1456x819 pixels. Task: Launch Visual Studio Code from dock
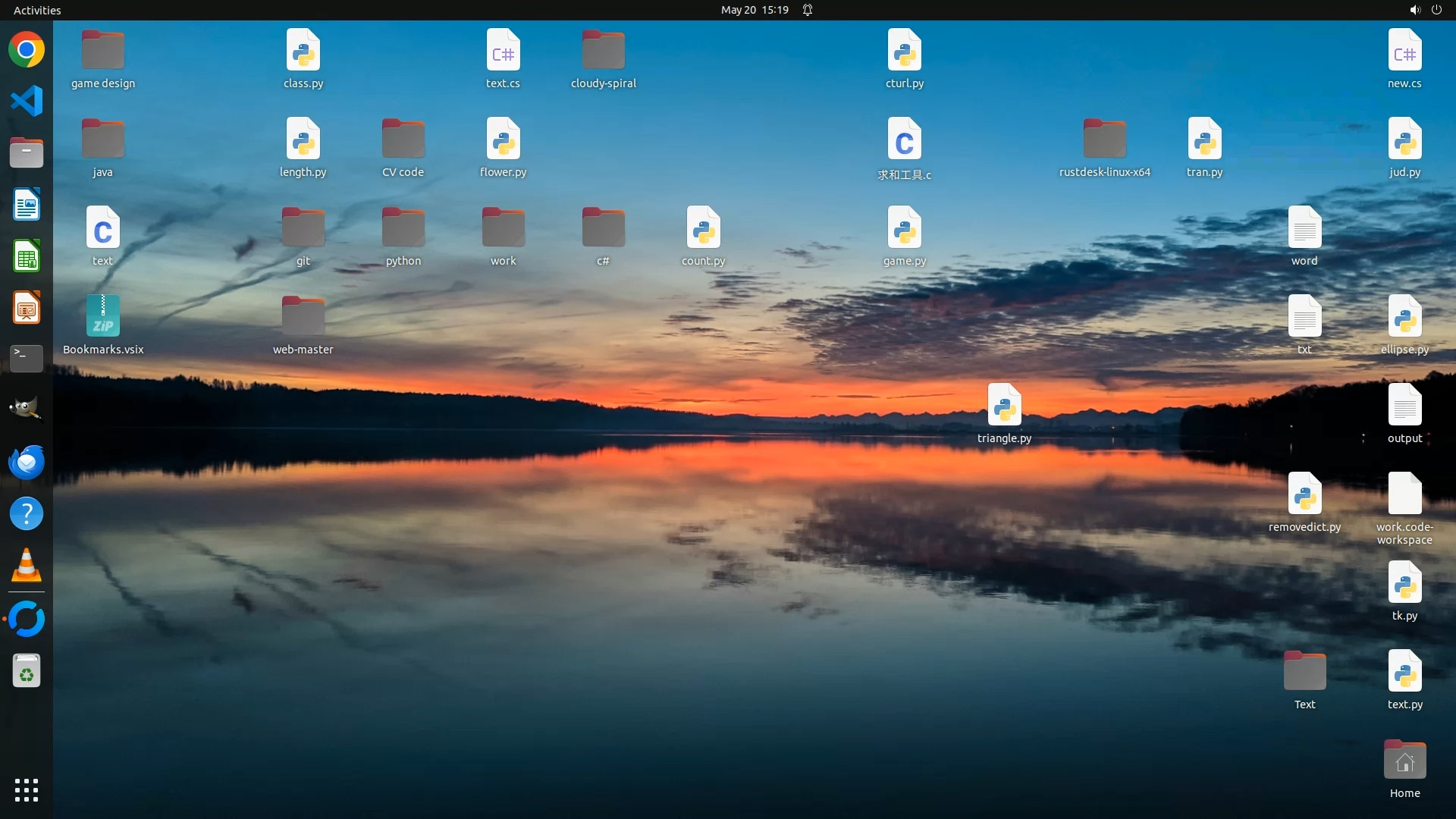27,101
